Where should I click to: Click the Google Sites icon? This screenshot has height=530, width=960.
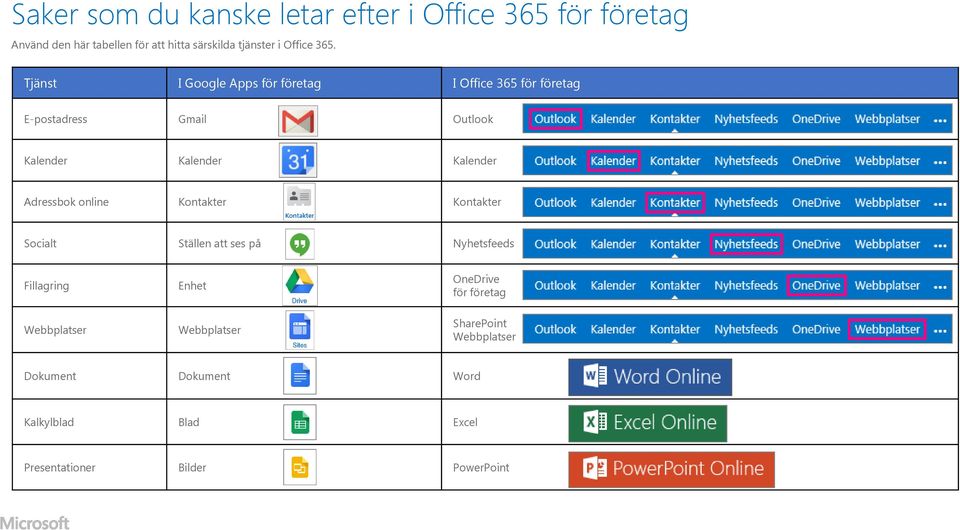point(299,330)
